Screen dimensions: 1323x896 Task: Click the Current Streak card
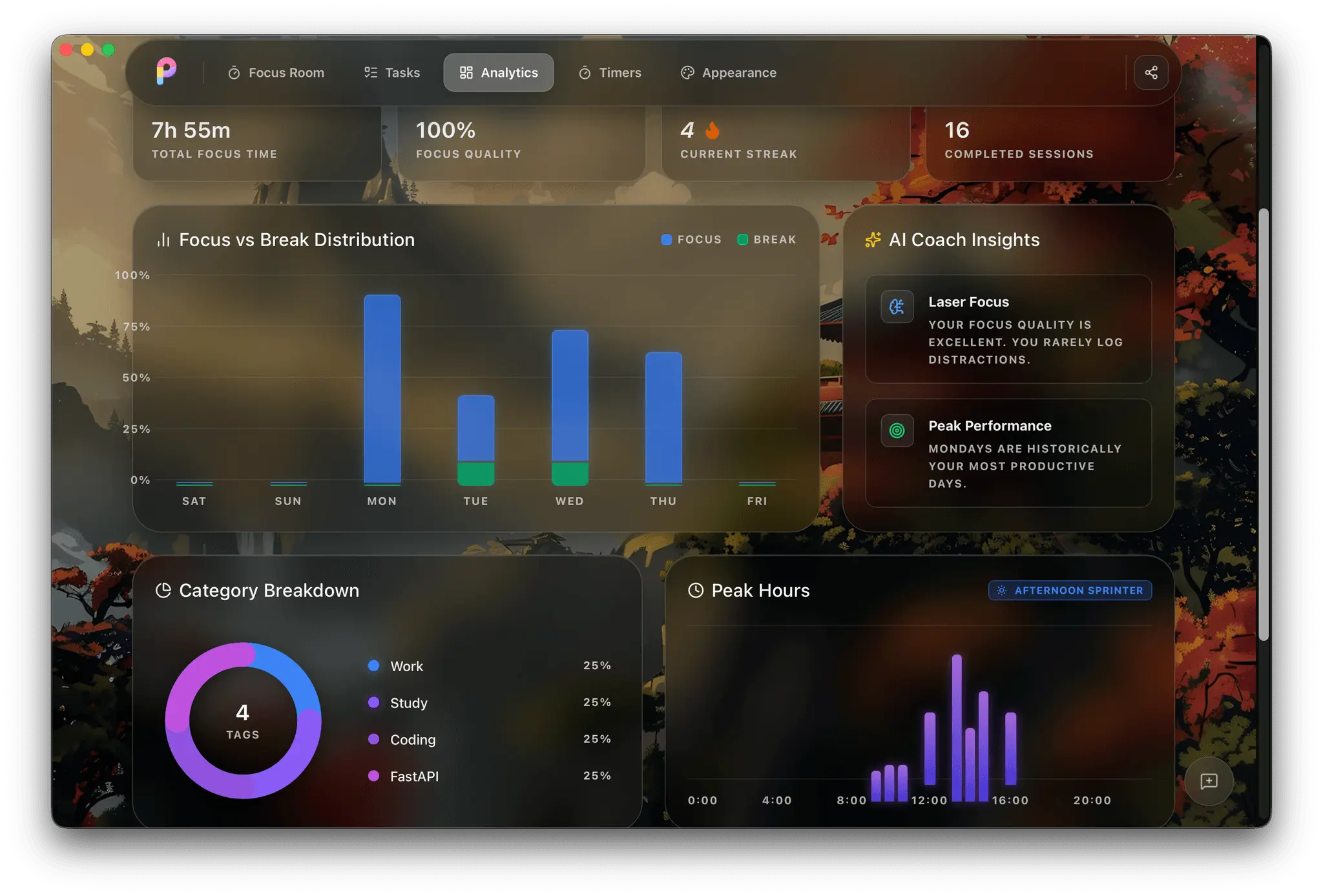click(786, 143)
